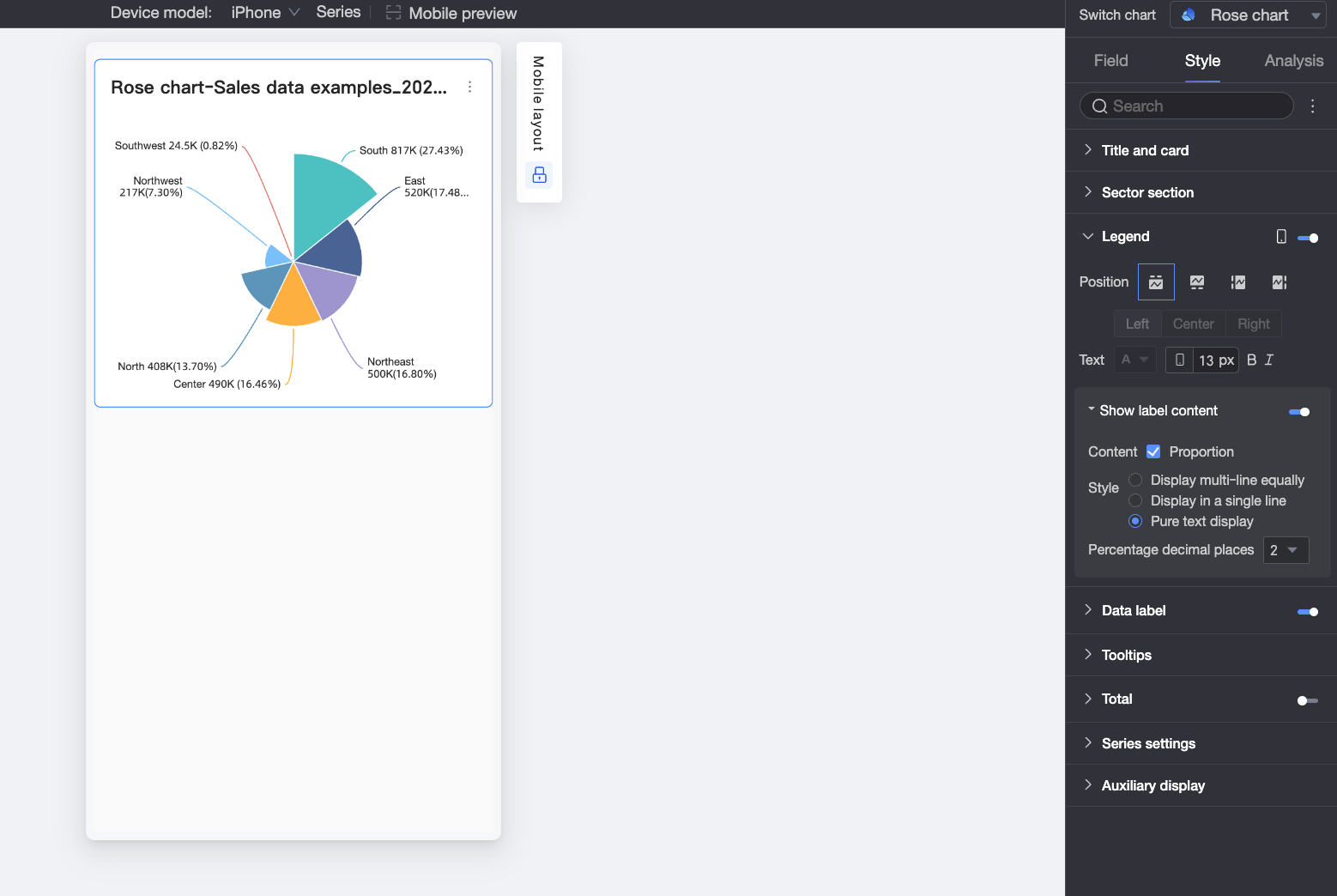1337x896 pixels.
Task: Select the top legend position icon
Action: (1156, 282)
